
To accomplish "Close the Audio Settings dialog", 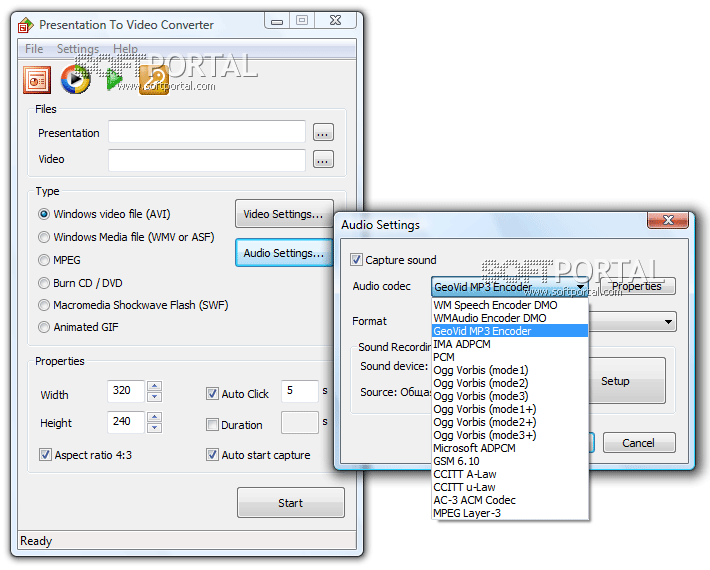I will point(668,220).
